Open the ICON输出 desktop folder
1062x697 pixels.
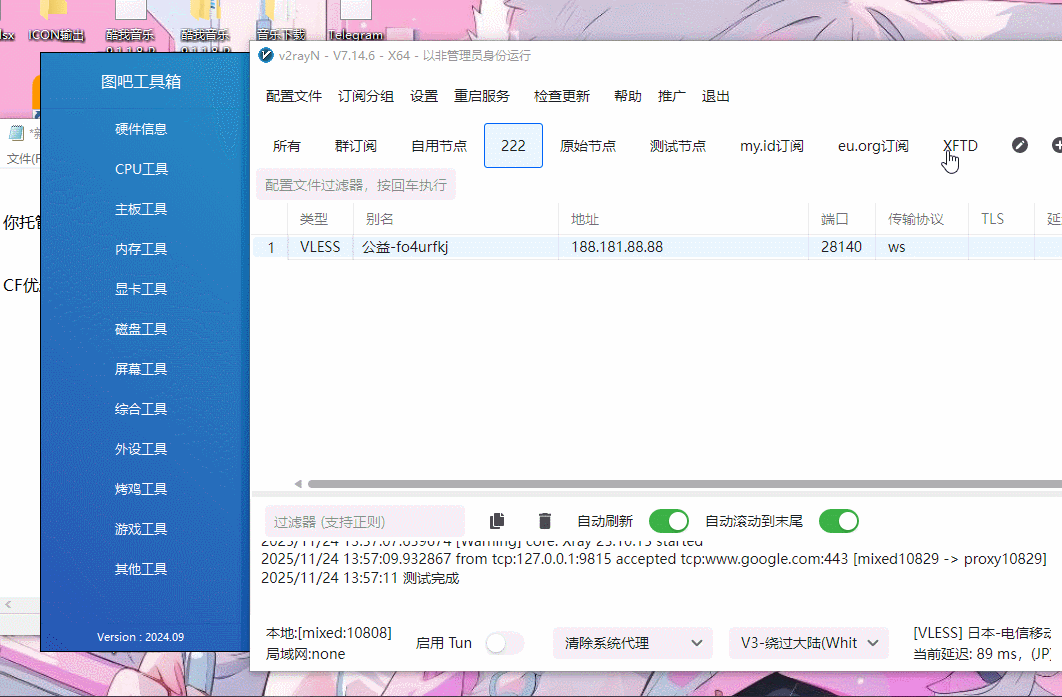tap(57, 24)
